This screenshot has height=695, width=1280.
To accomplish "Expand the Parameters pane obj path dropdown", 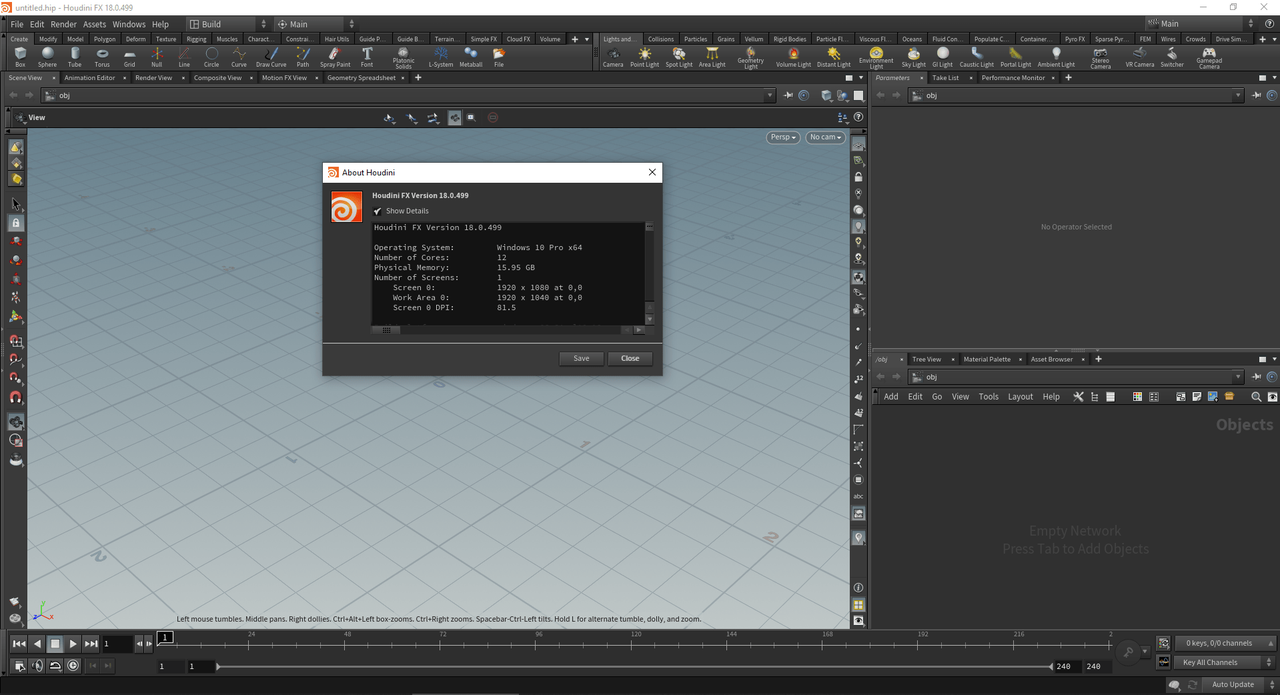I will point(1238,96).
